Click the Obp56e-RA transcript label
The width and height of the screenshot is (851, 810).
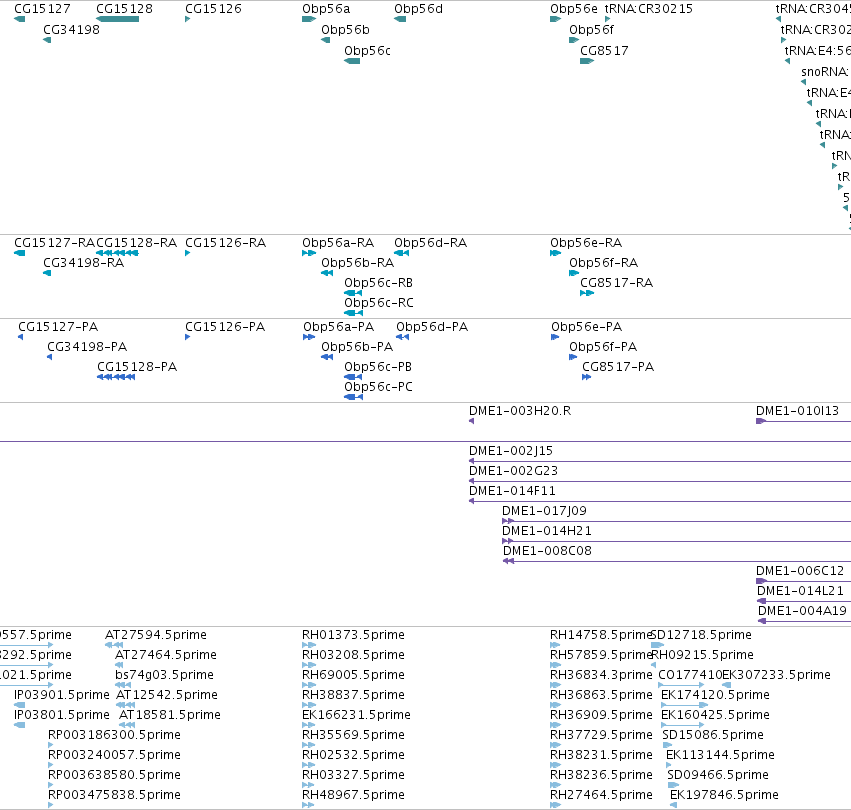(586, 243)
